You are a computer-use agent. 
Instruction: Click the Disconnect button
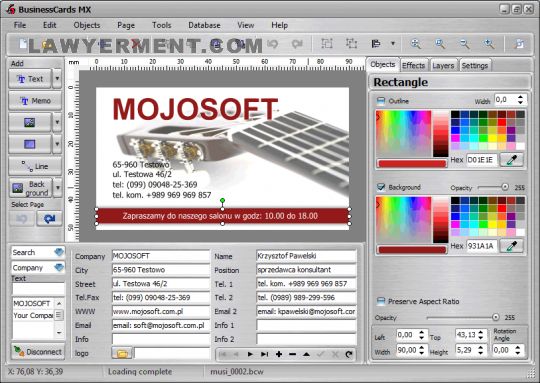pos(38,352)
